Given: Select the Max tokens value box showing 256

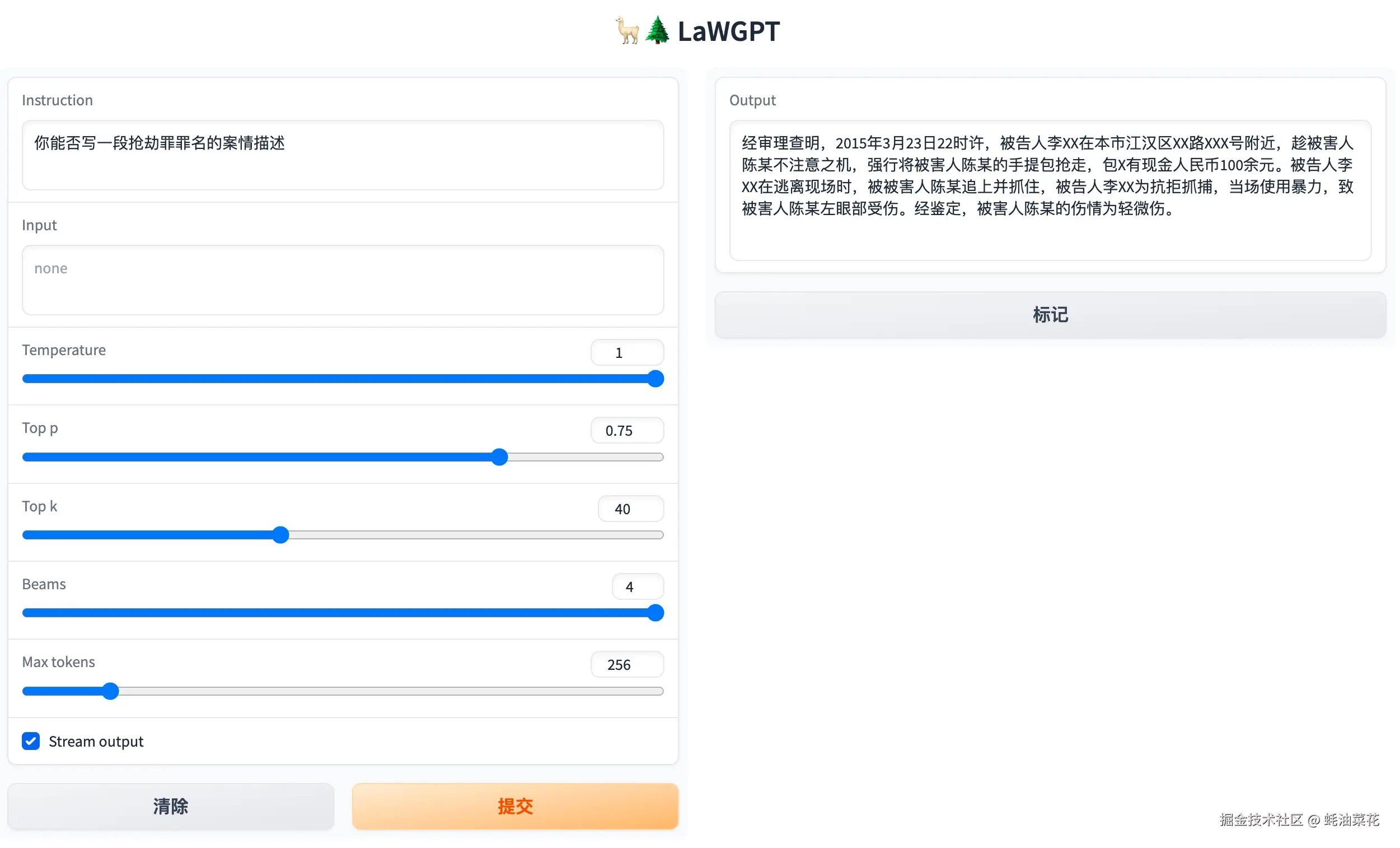Looking at the screenshot, I should [x=627, y=664].
